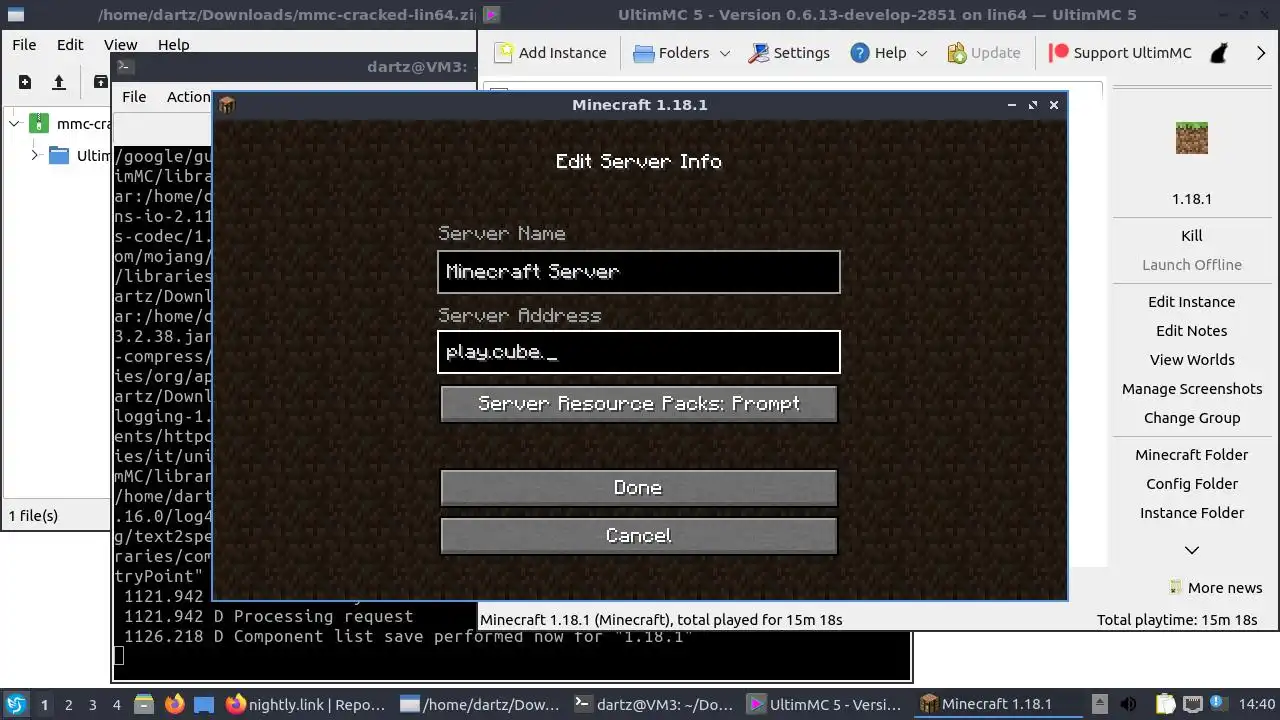
Task: Toggle Server Resource Packs: Prompt button
Action: [638, 404]
